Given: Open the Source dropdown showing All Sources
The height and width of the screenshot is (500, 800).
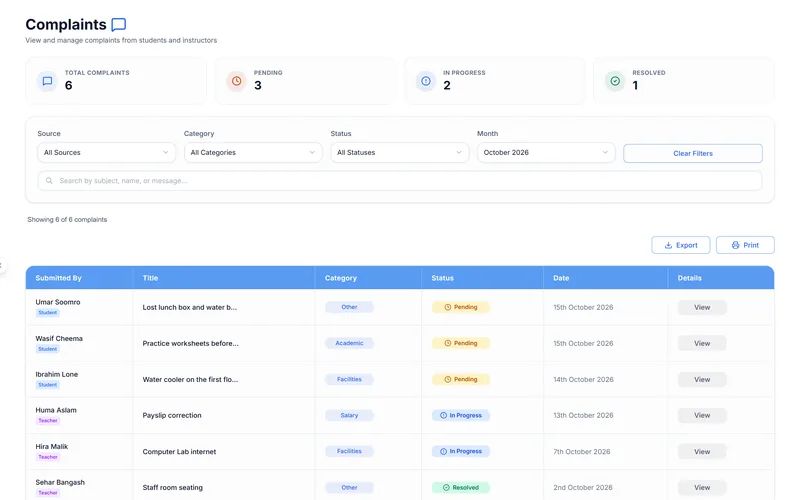Looking at the screenshot, I should 106,153.
